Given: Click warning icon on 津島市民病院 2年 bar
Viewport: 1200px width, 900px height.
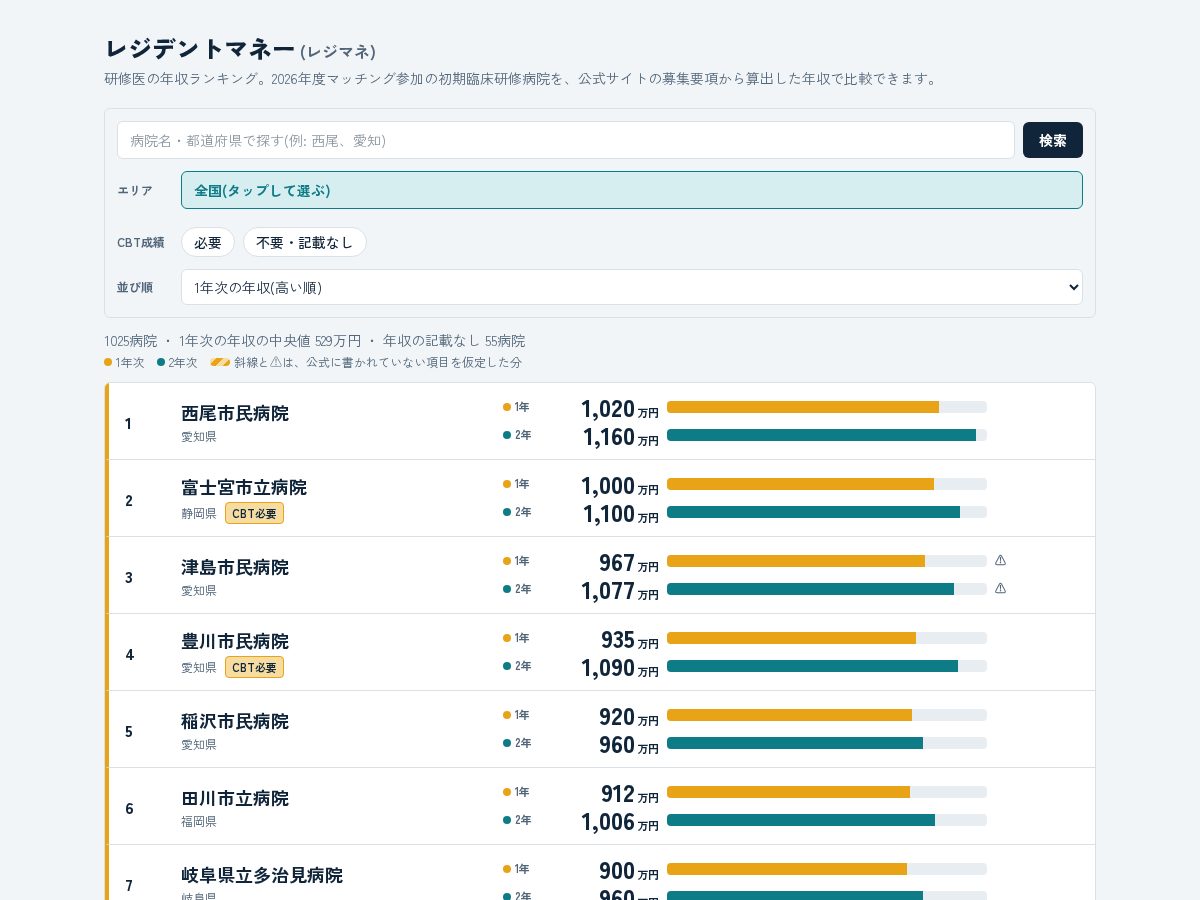Looking at the screenshot, I should [x=1000, y=588].
